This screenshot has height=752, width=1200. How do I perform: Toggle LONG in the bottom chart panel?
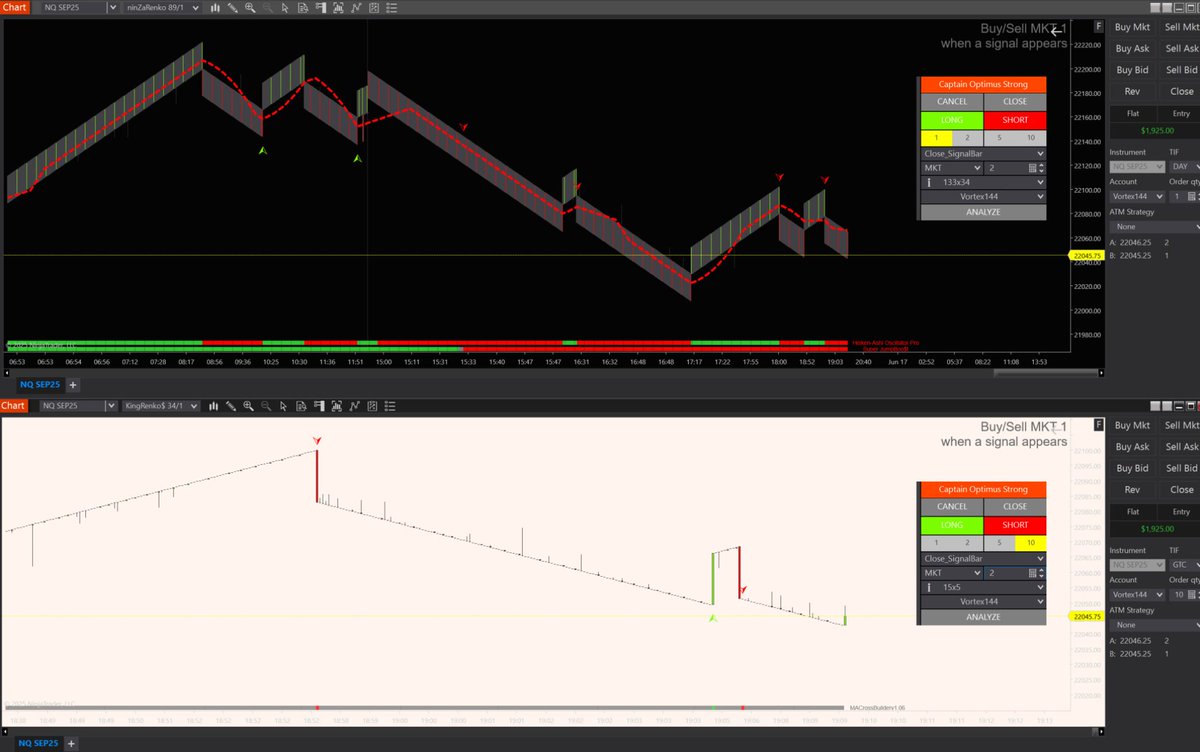(952, 524)
